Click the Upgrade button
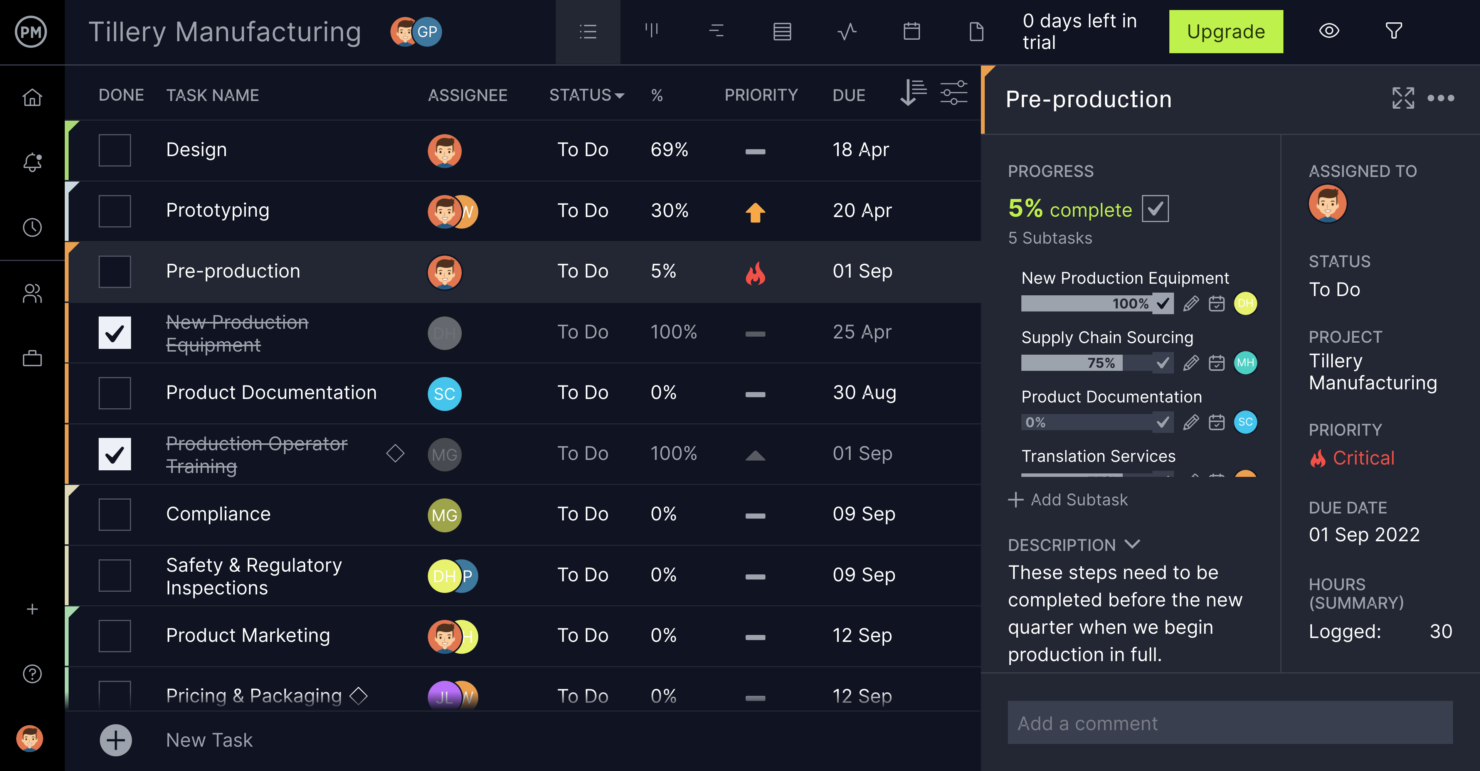 coord(1226,32)
